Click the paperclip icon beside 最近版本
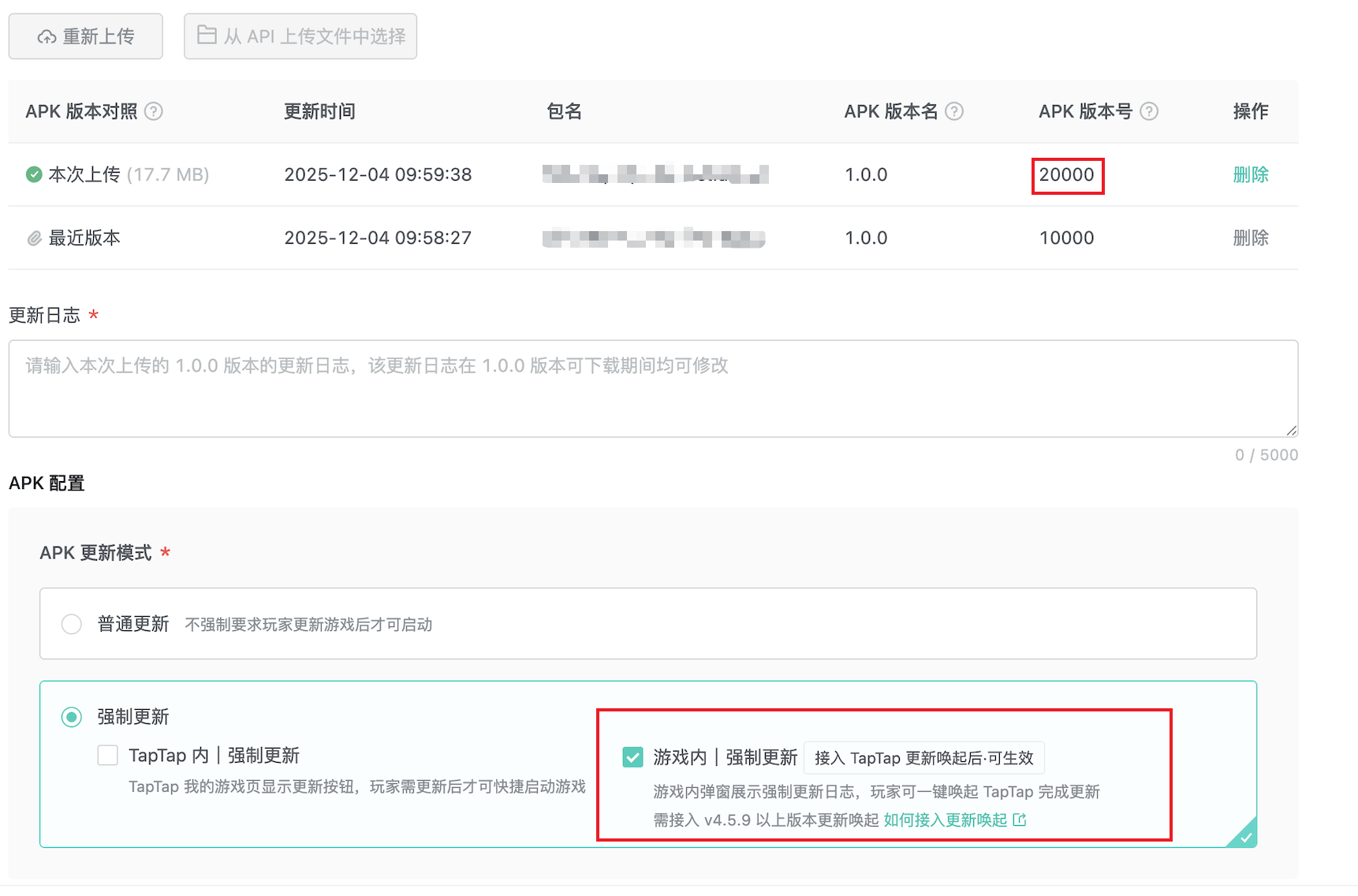This screenshot has height=896, width=1358. coord(33,237)
